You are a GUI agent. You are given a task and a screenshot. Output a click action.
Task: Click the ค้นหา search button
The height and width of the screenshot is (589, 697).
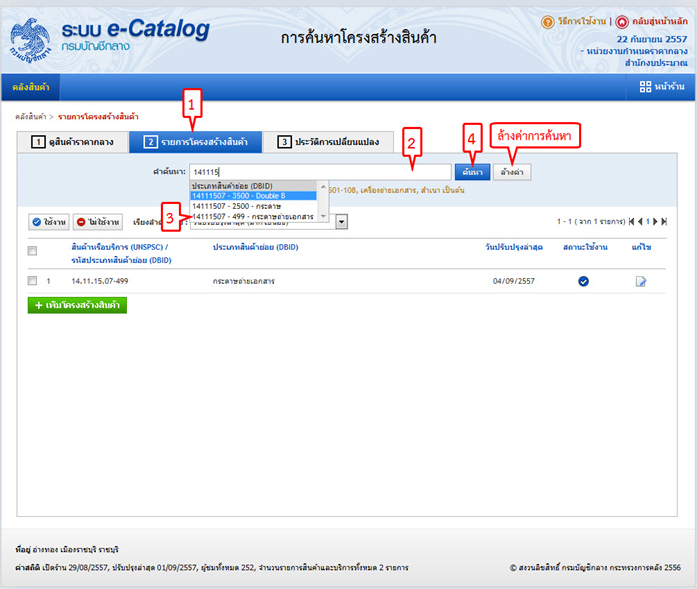[473, 172]
